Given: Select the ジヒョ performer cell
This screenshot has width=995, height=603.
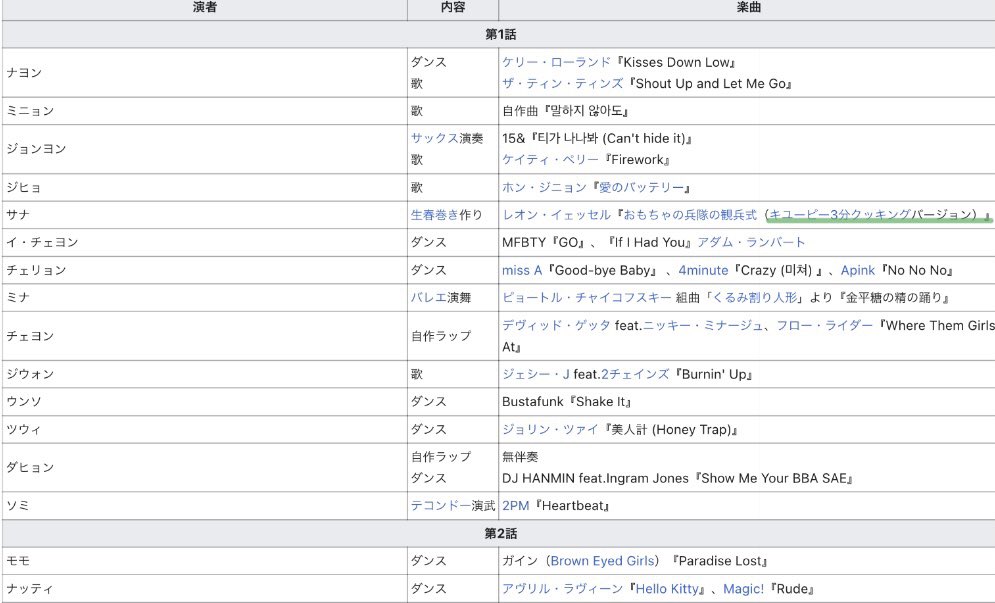Looking at the screenshot, I should 204,187.
